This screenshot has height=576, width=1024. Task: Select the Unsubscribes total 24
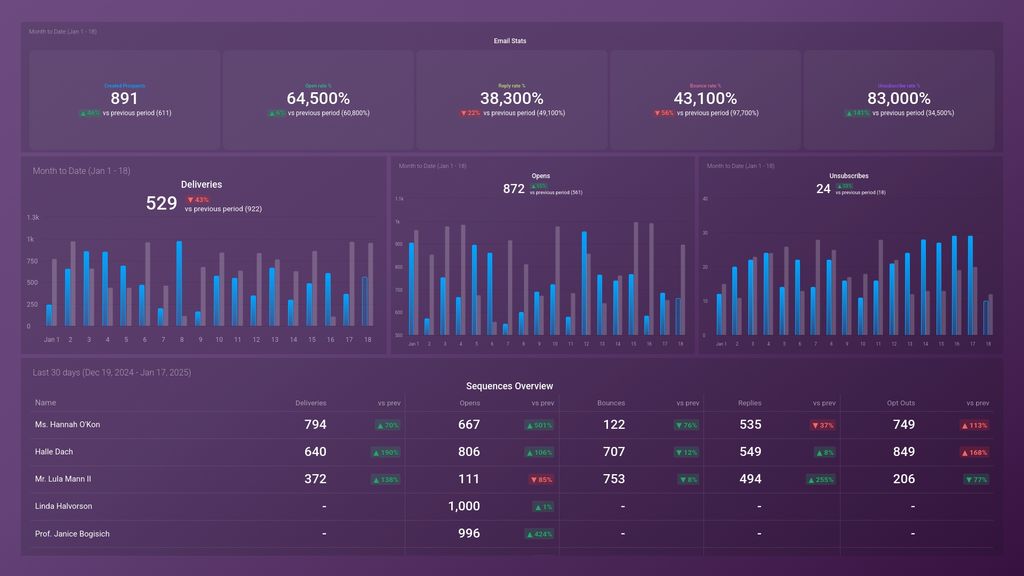[x=824, y=189]
